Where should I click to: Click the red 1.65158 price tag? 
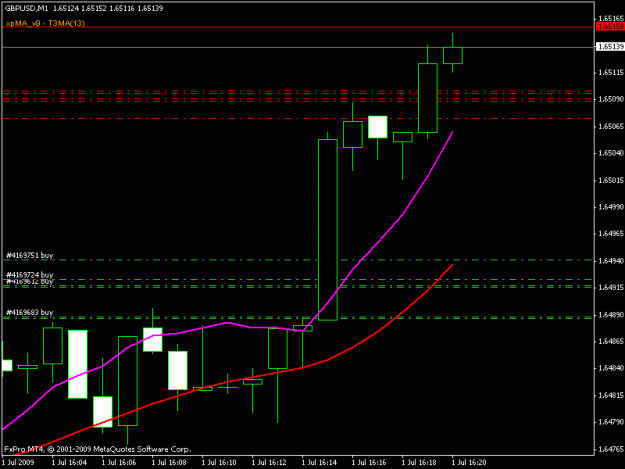click(x=610, y=26)
